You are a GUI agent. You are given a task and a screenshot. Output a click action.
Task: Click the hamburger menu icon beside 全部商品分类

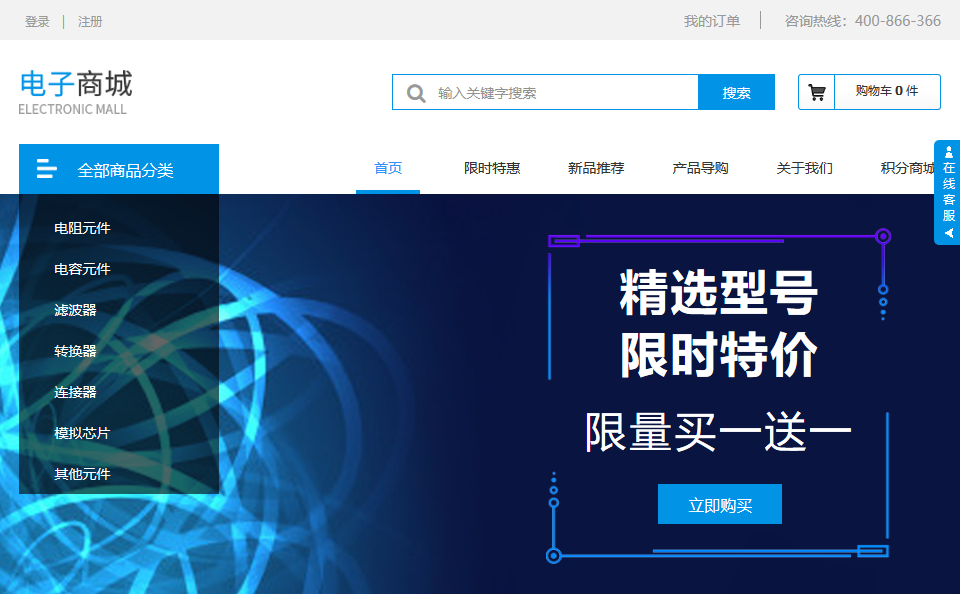click(46, 169)
